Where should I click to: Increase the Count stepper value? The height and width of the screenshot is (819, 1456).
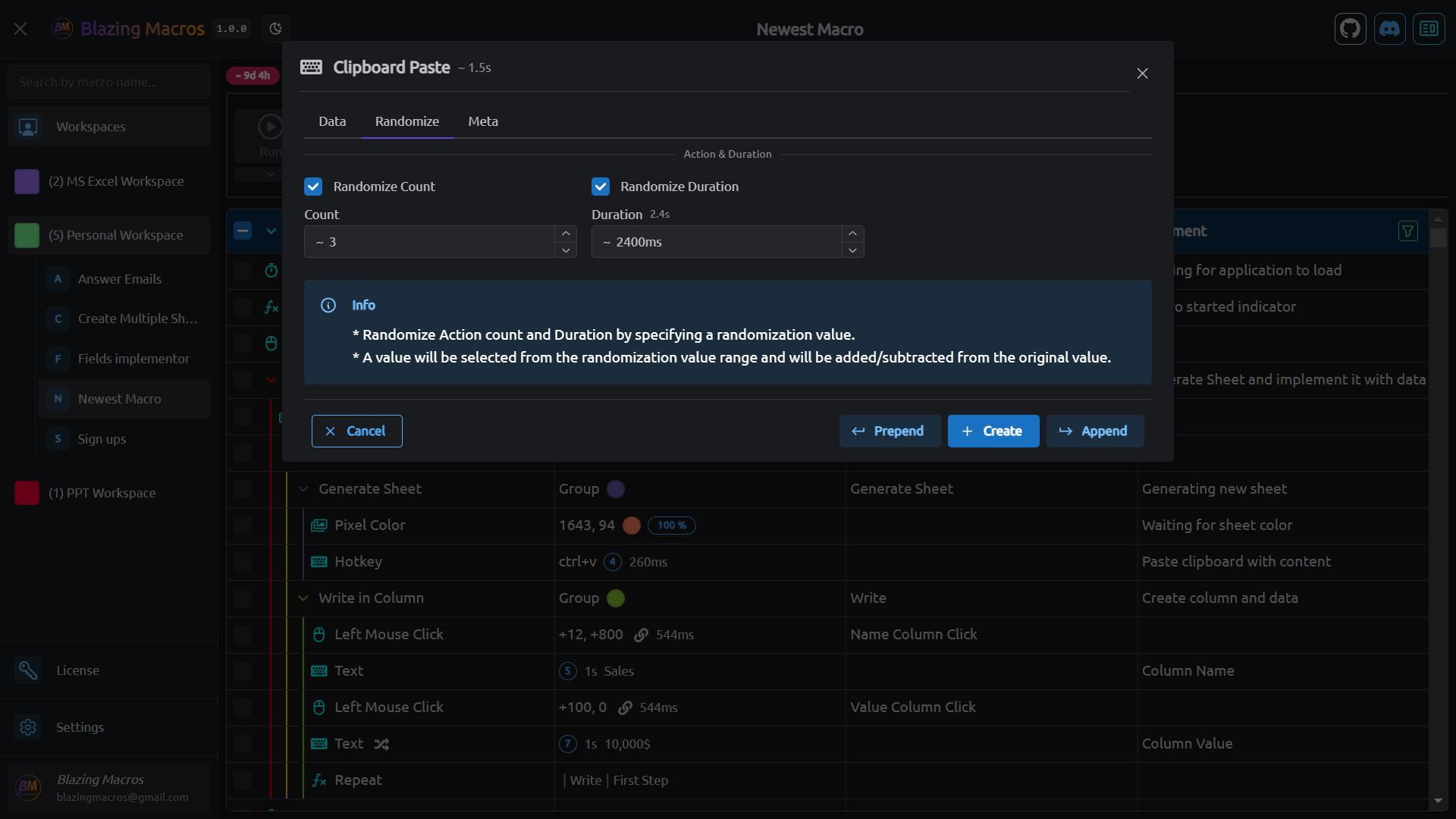(x=566, y=234)
